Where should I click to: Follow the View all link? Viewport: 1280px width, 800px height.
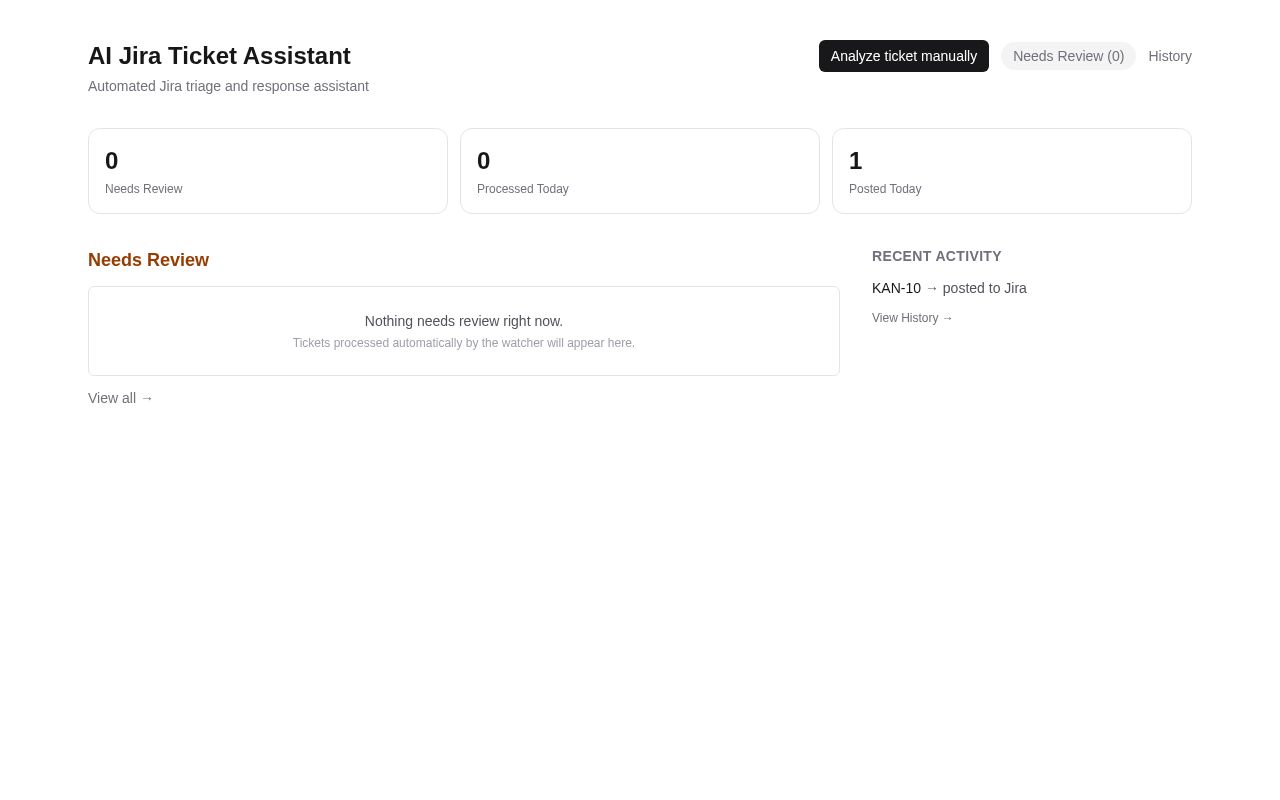(x=121, y=398)
